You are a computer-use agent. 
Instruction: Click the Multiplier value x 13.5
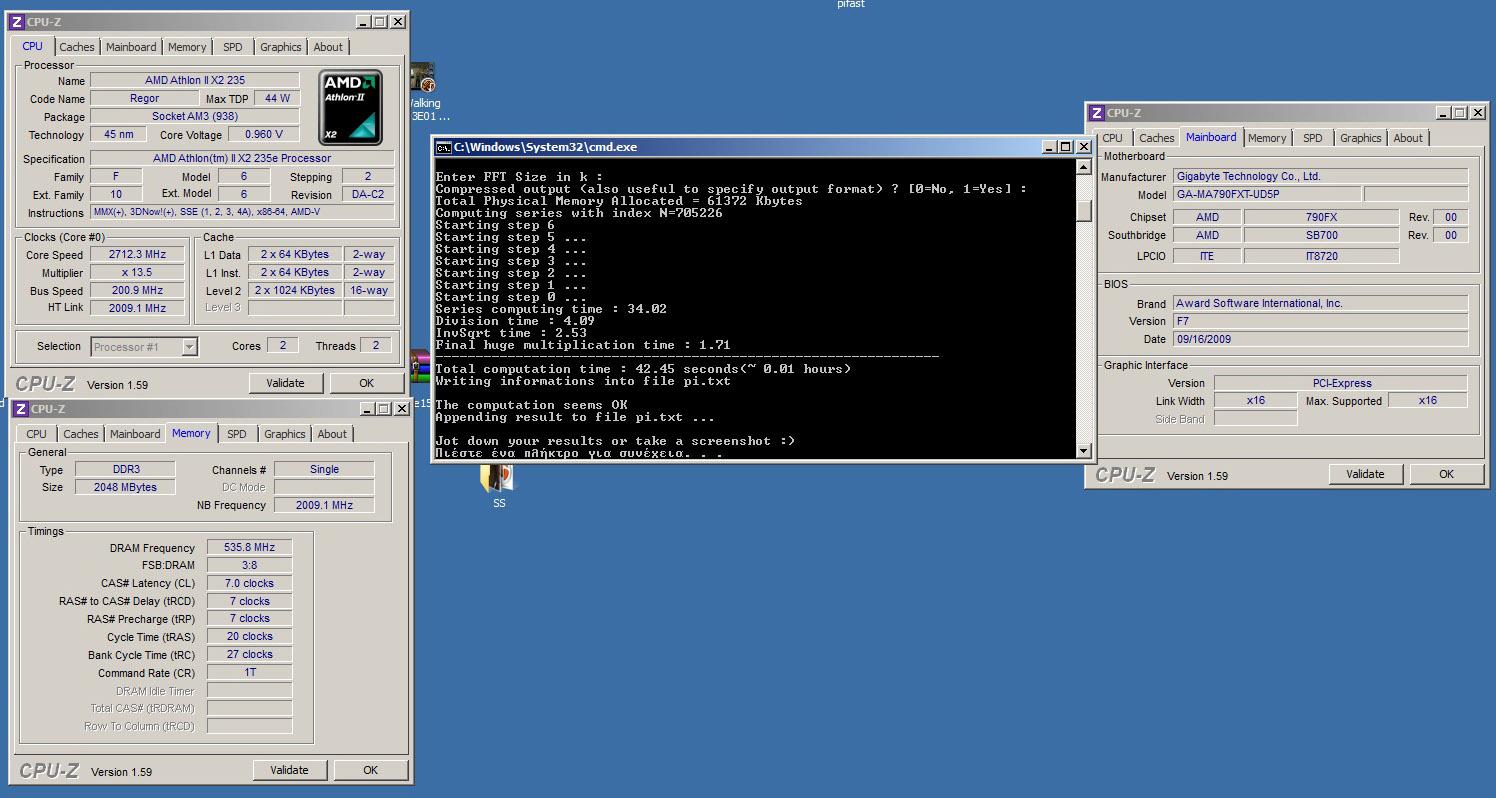(138, 273)
